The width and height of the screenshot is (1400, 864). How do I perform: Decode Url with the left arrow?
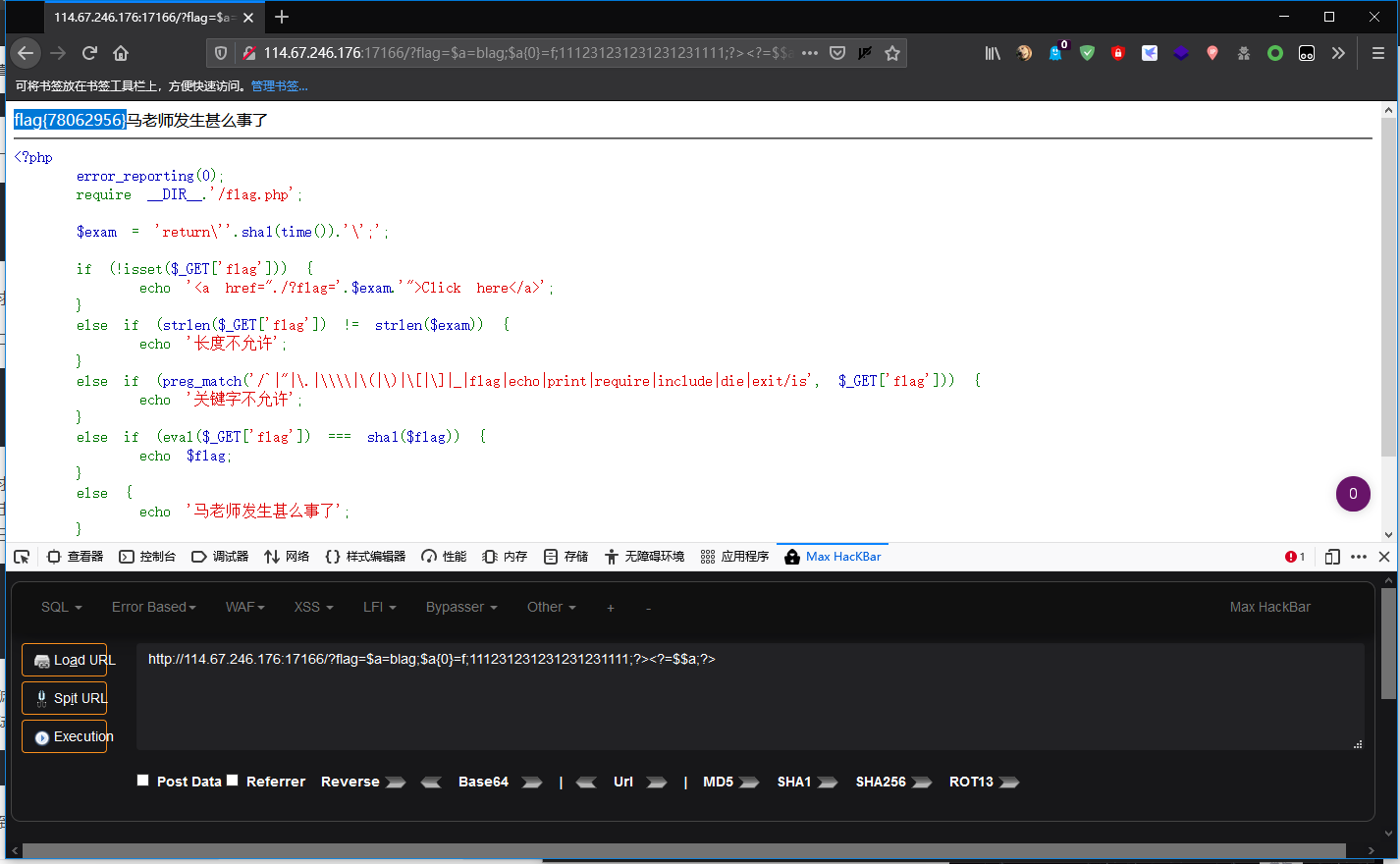pos(586,783)
